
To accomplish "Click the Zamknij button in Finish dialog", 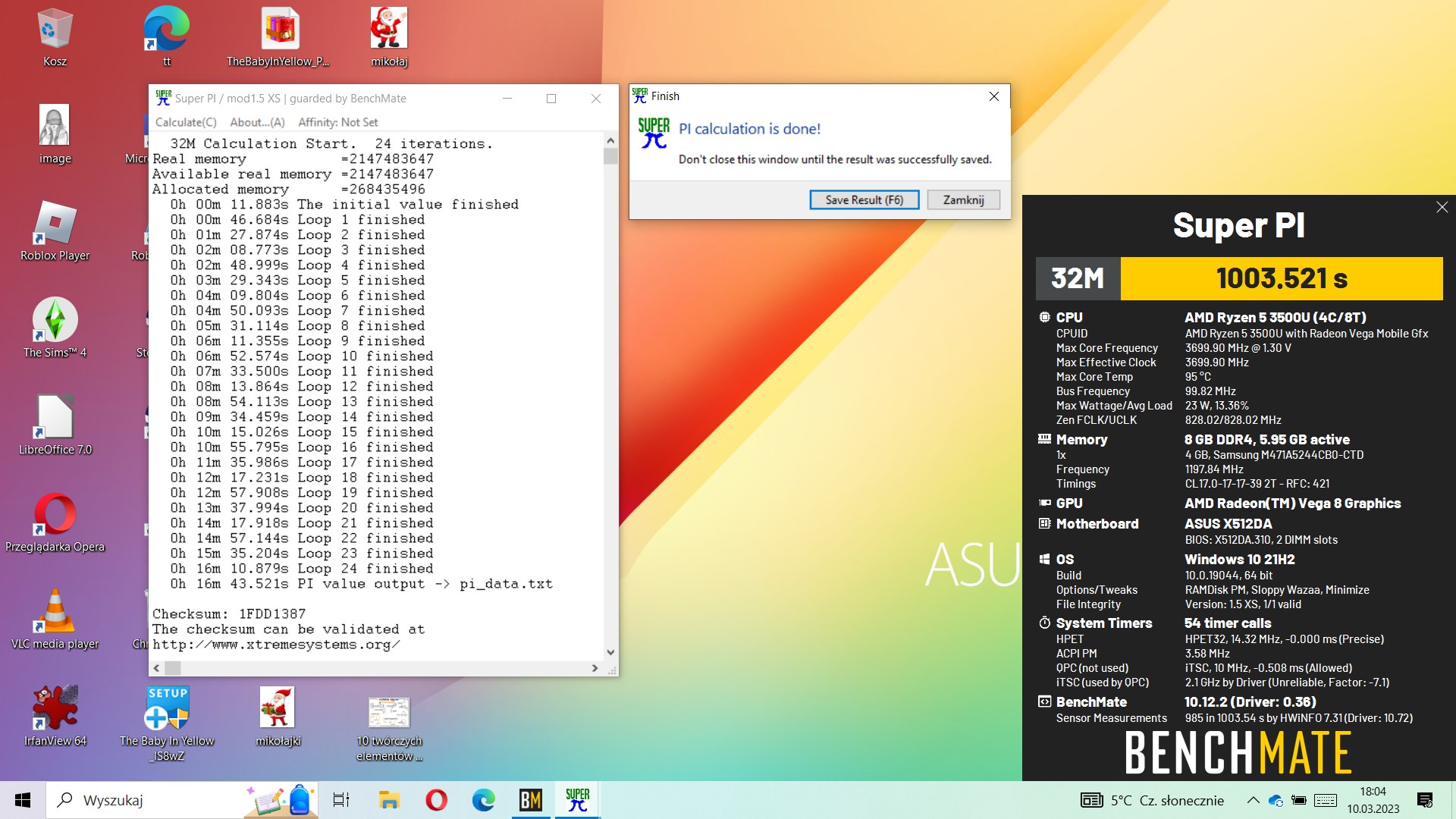I will coord(963,199).
